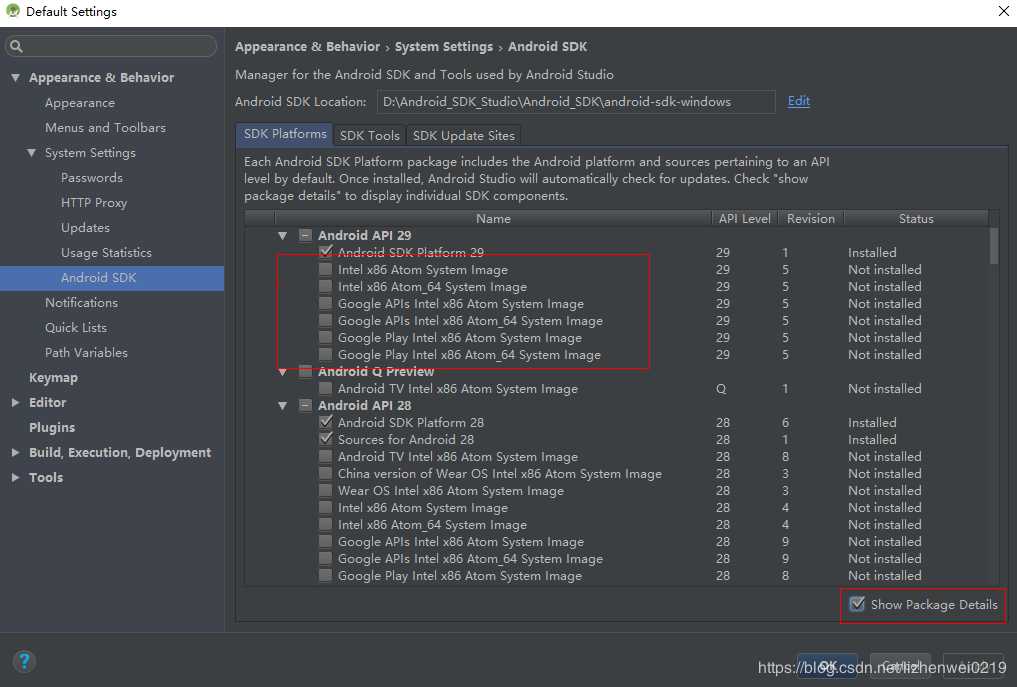
Task: Enable Intel x86 Atom System Image for API 29
Action: (326, 270)
